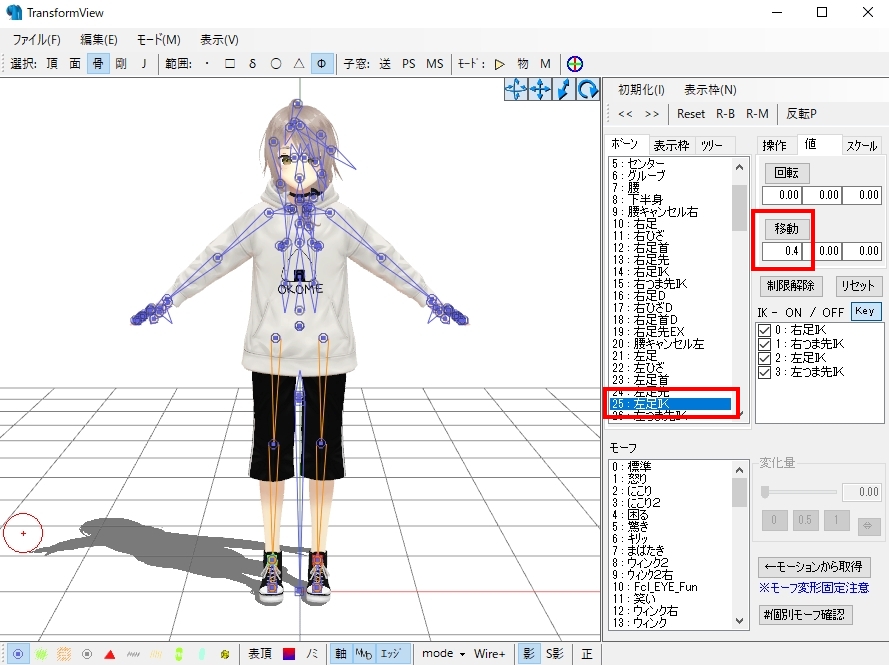889x665 pixels.
Task: Click the pan view icon above the viewport
Action: (539, 89)
